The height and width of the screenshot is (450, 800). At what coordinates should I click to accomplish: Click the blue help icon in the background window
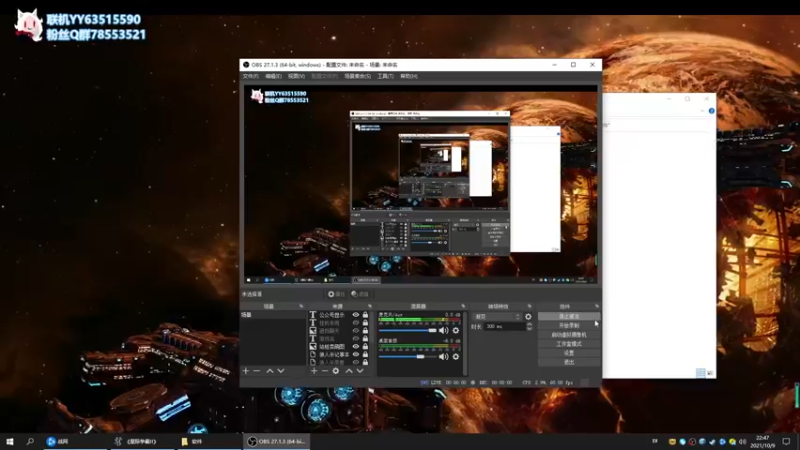point(711,111)
